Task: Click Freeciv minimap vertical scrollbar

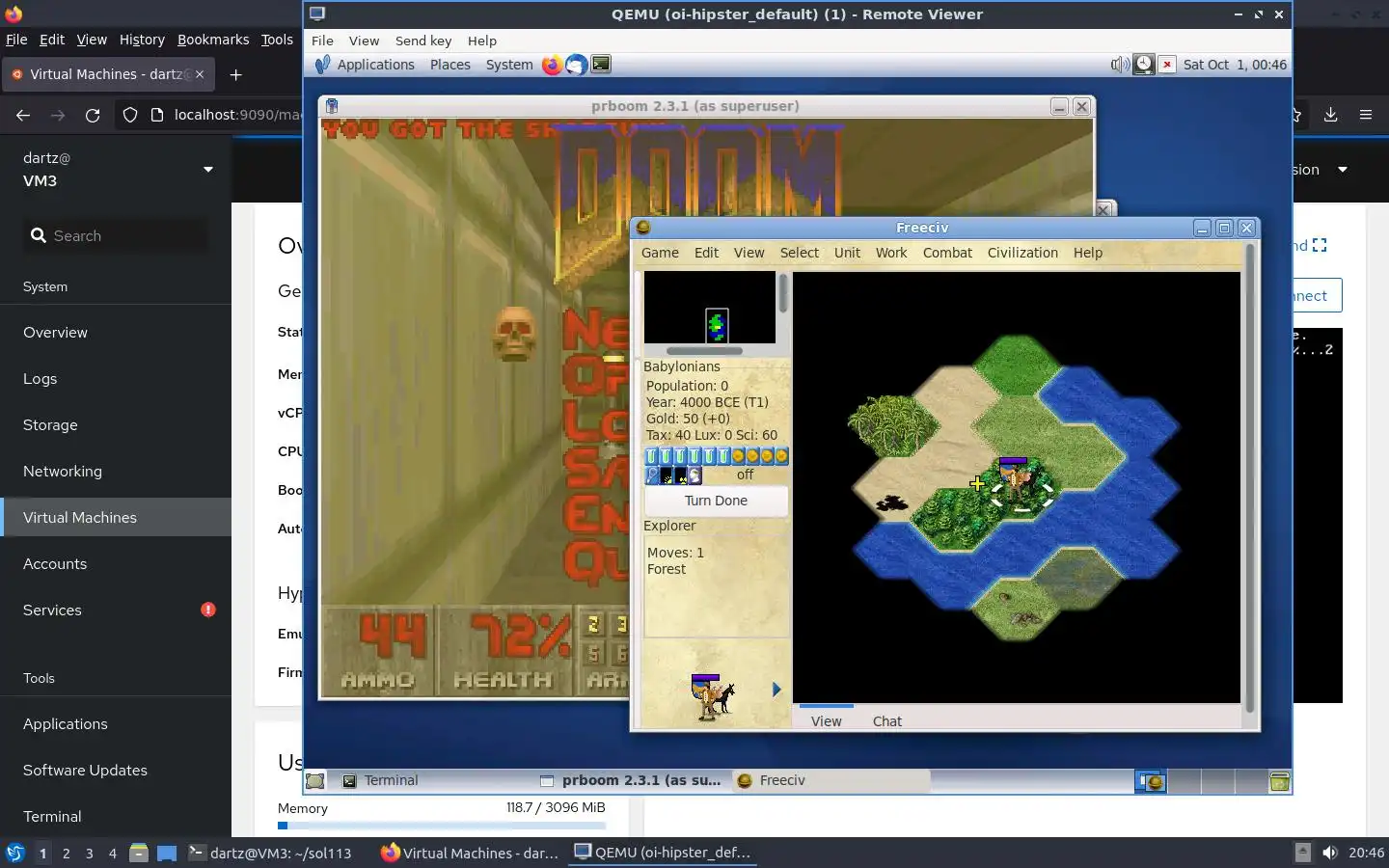Action: [783, 293]
